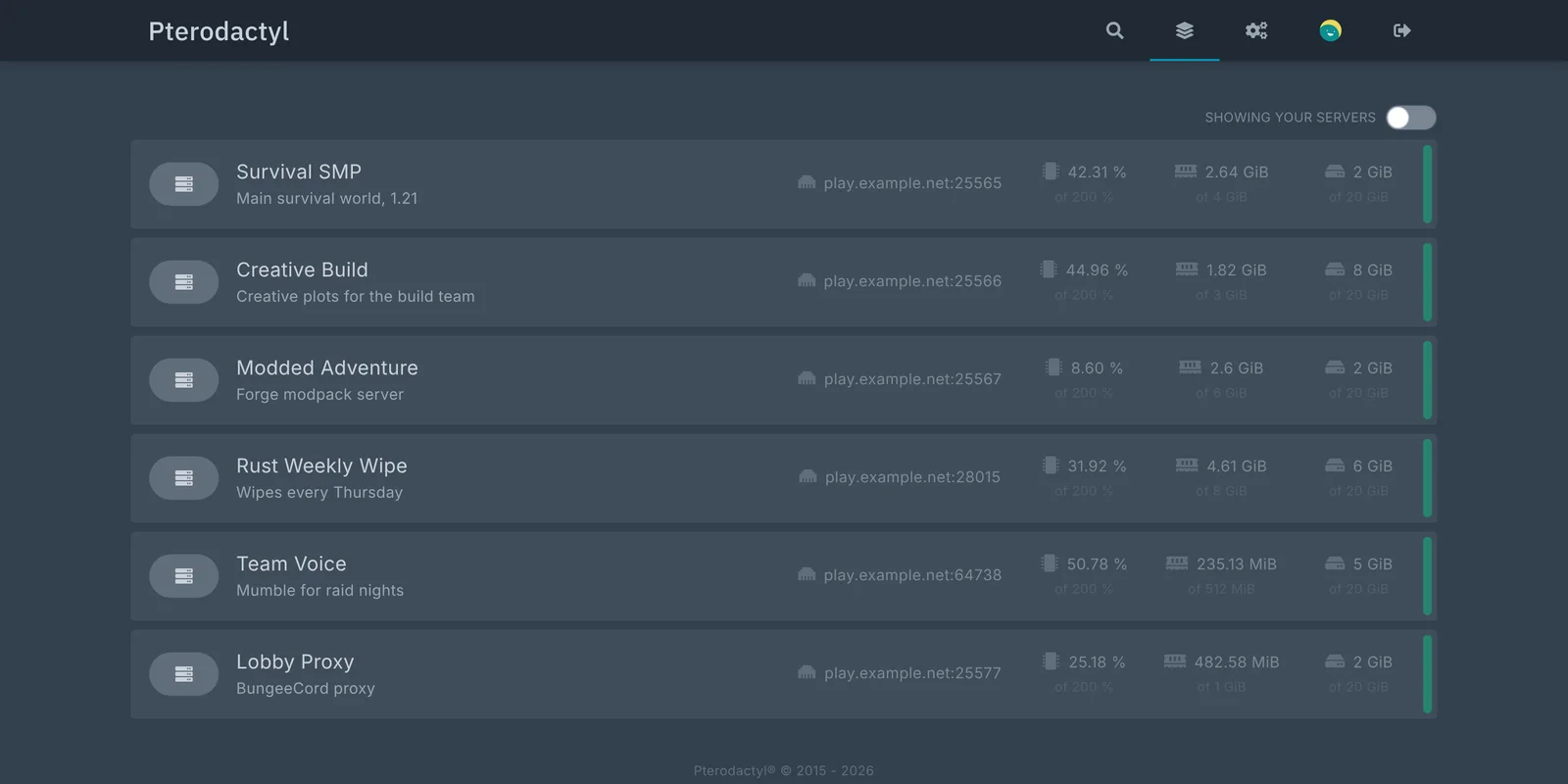1568x784 pixels.
Task: Click the address play.example.net:25567
Action: tap(912, 379)
